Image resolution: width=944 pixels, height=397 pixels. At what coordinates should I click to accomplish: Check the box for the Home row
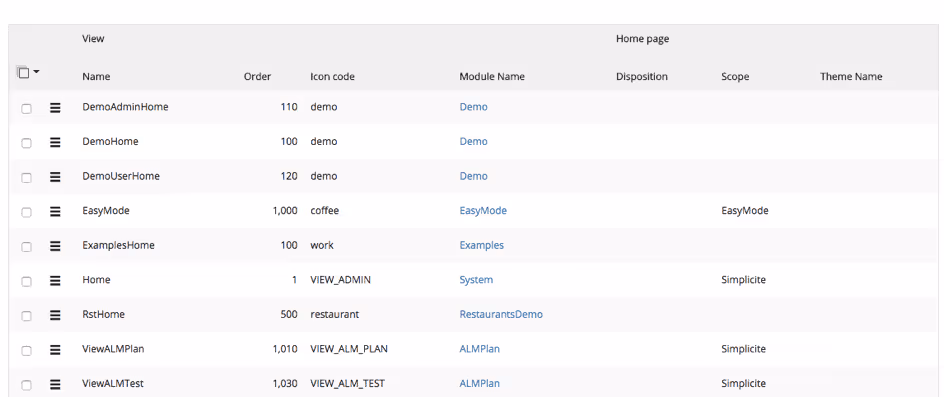[26, 281]
